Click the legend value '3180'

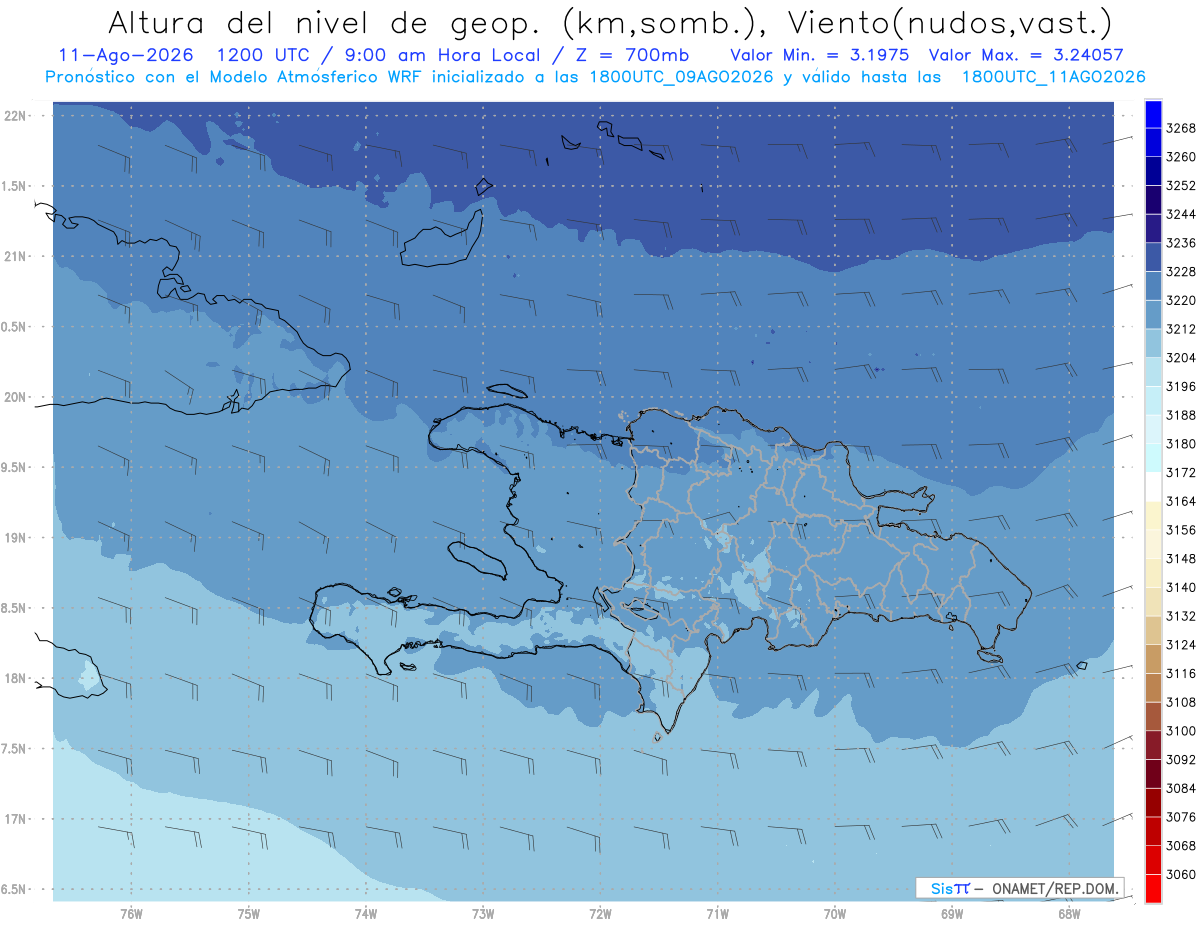1181,444
